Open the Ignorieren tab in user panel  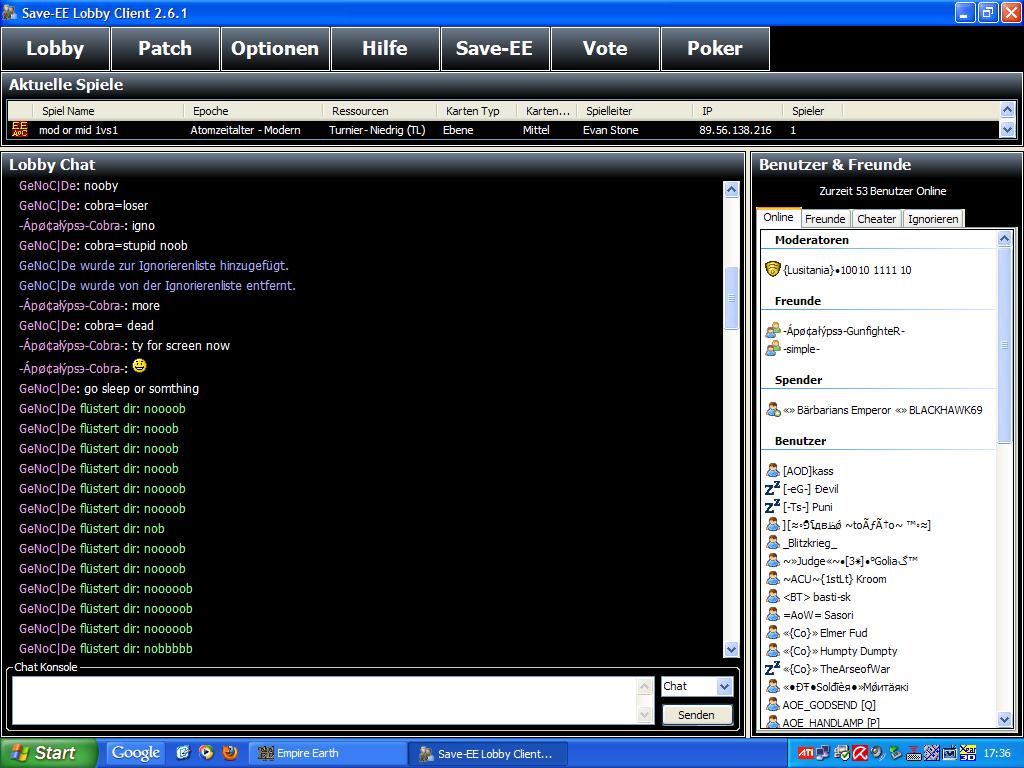click(x=933, y=219)
